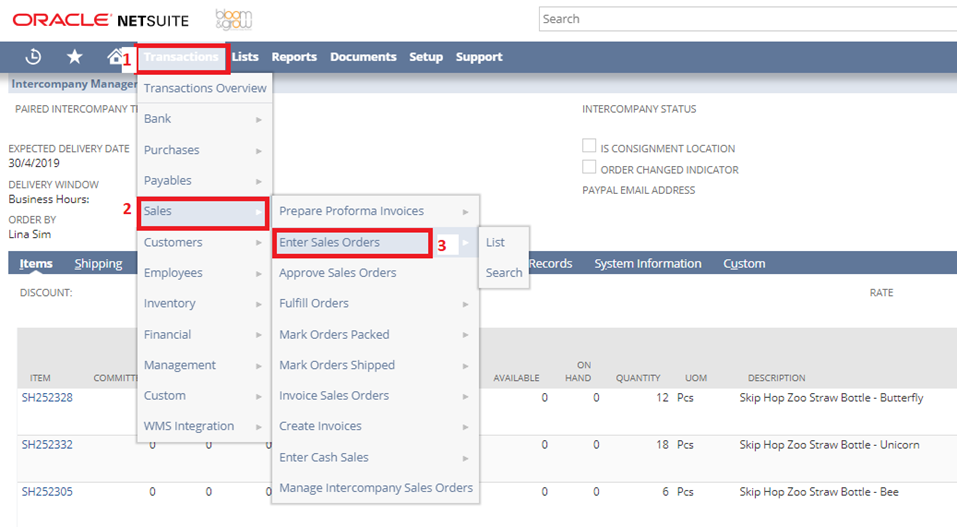The height and width of the screenshot is (527, 957).
Task: Select the Sales menu entry
Action: pyautogui.click(x=203, y=211)
